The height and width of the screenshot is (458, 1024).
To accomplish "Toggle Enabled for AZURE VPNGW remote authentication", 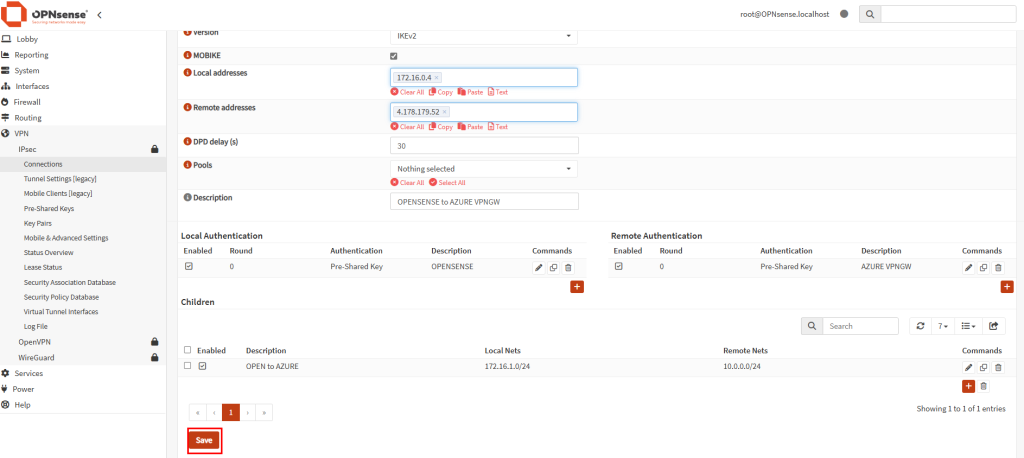I will pyautogui.click(x=618, y=267).
